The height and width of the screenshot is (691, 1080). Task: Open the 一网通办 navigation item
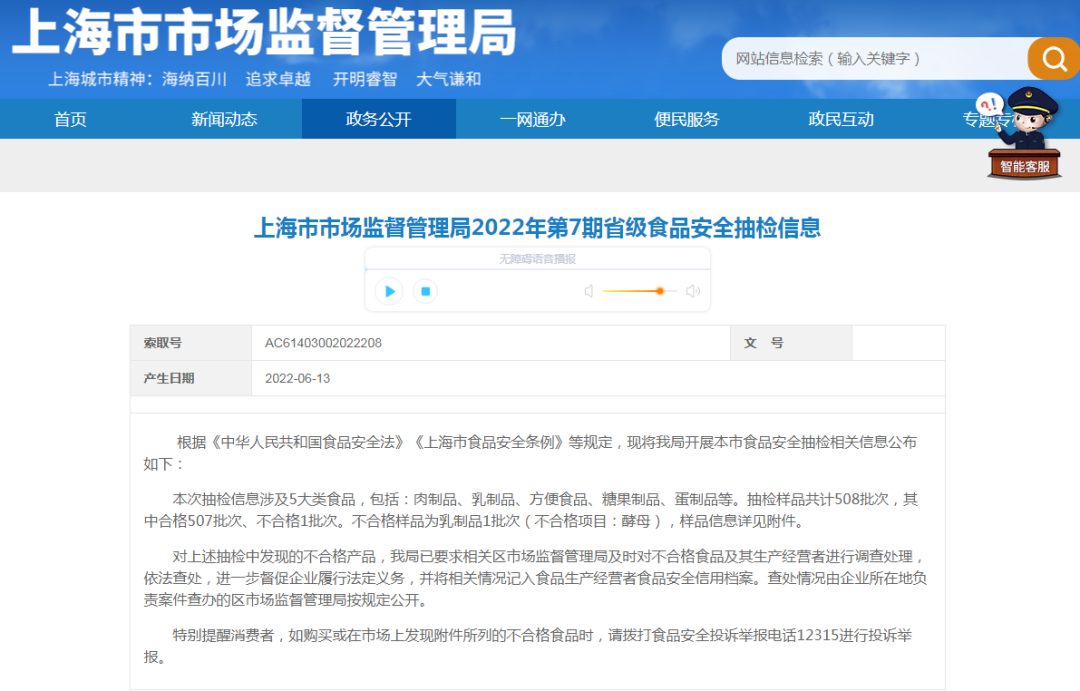click(533, 119)
